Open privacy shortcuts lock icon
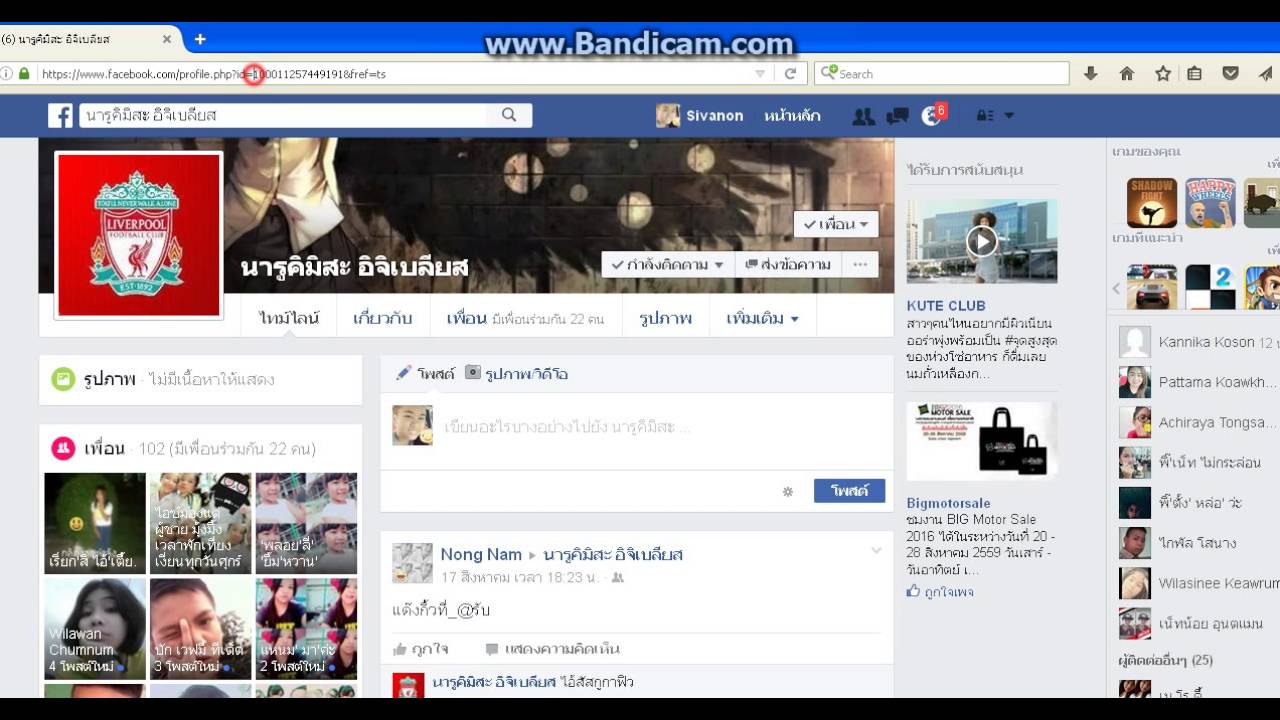The image size is (1280, 720). coord(985,116)
